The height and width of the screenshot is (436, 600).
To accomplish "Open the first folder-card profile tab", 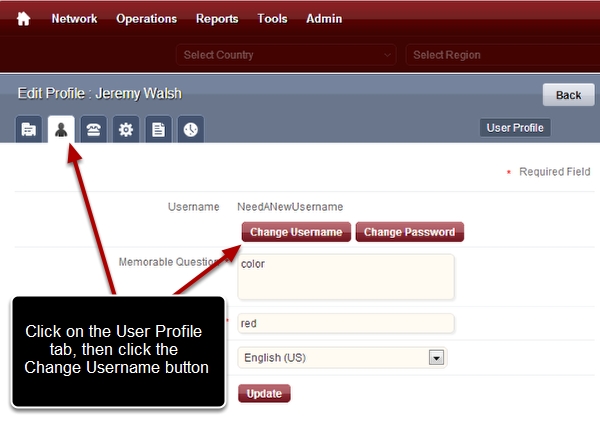I will [30, 129].
